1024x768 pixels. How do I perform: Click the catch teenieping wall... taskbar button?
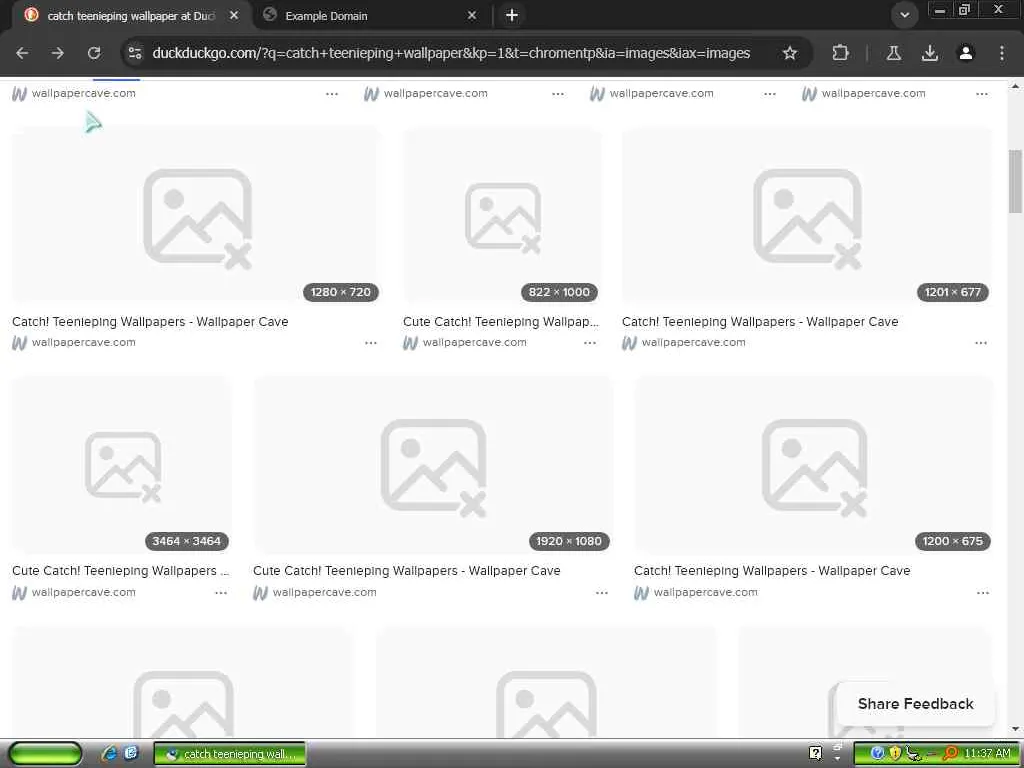(230, 754)
